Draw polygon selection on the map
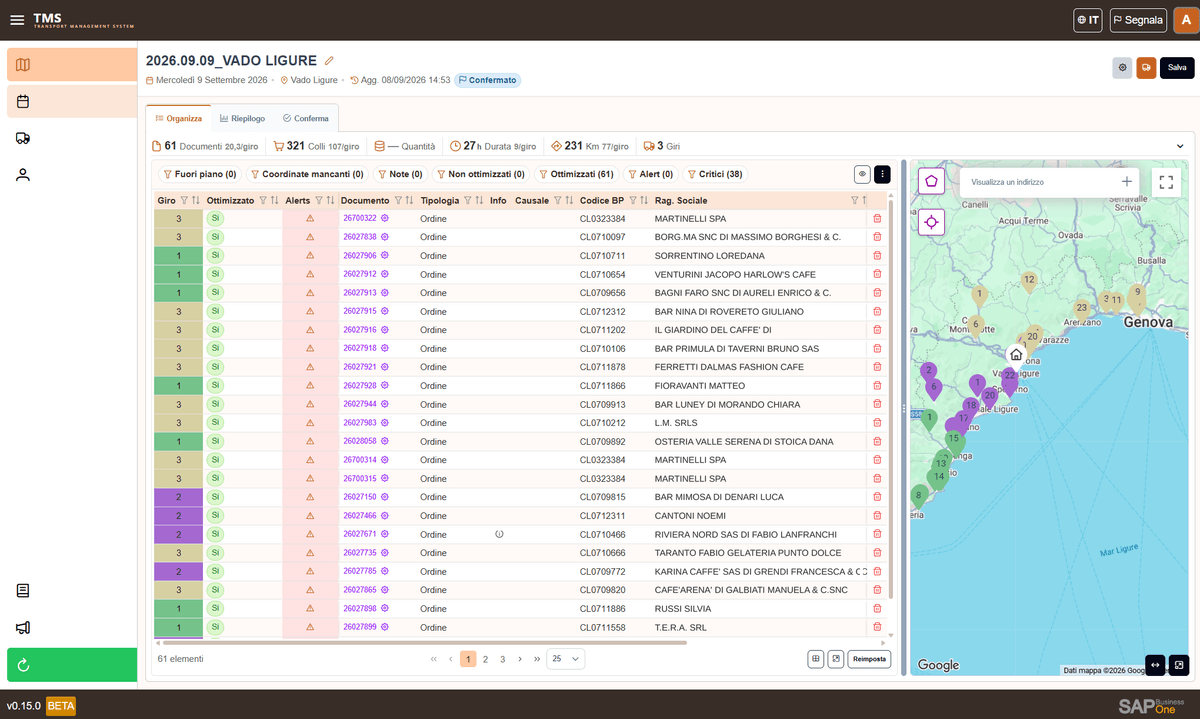 tap(932, 182)
